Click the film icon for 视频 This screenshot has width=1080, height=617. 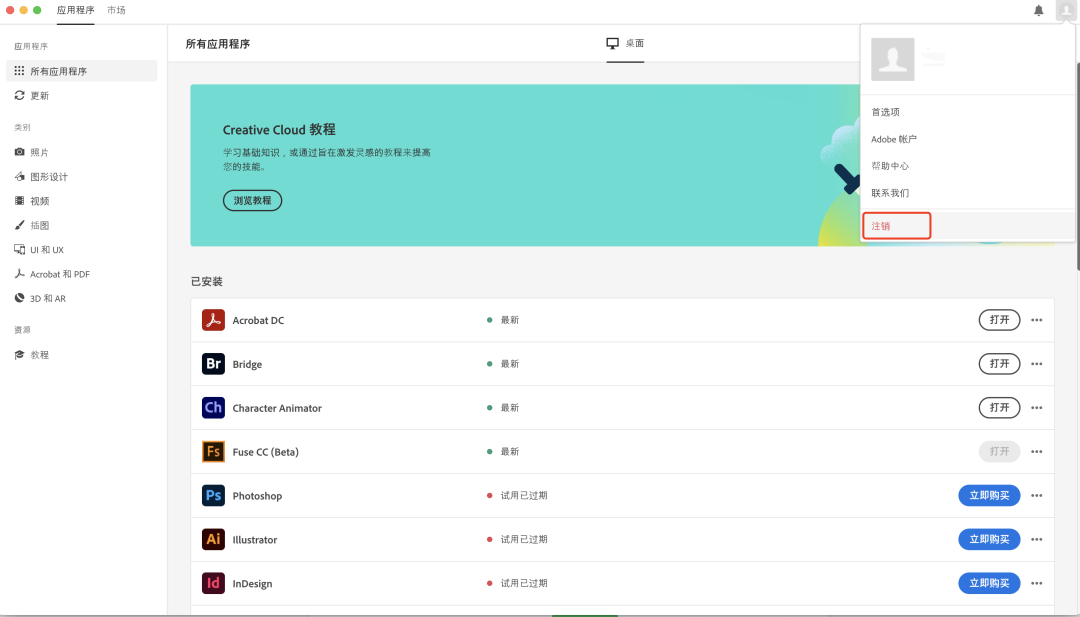tap(19, 200)
